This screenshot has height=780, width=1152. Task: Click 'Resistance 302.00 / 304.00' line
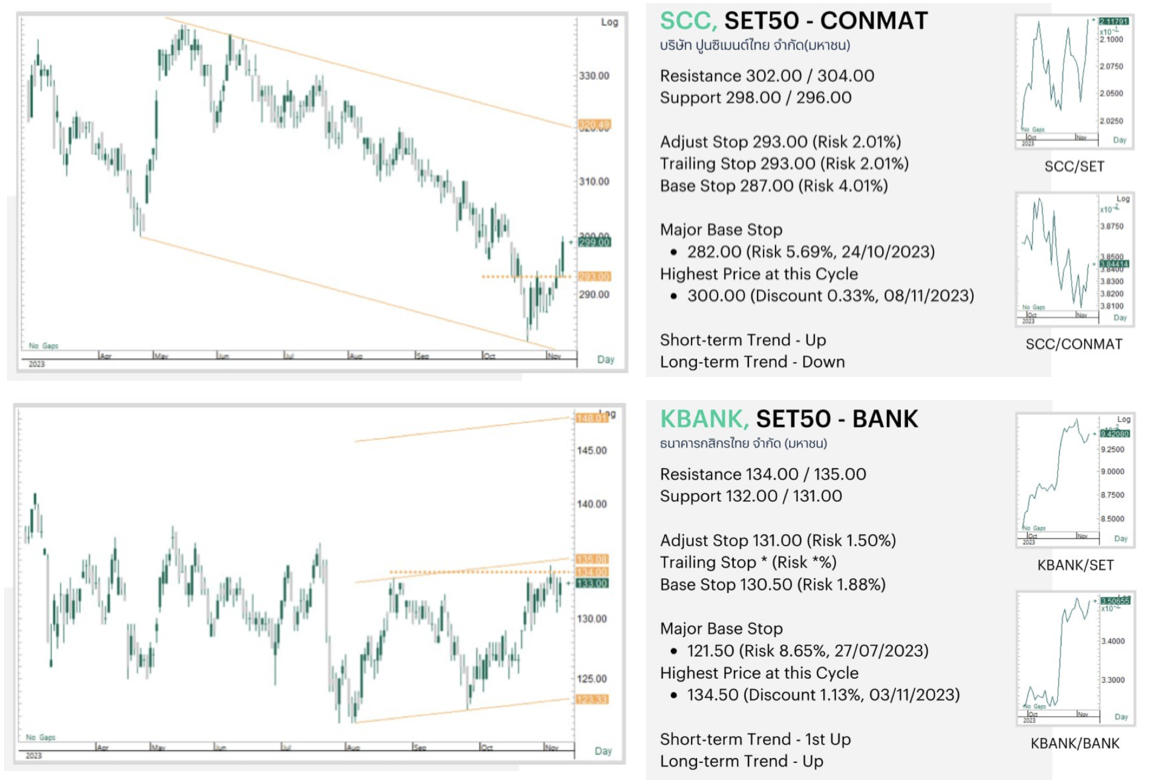click(x=767, y=76)
